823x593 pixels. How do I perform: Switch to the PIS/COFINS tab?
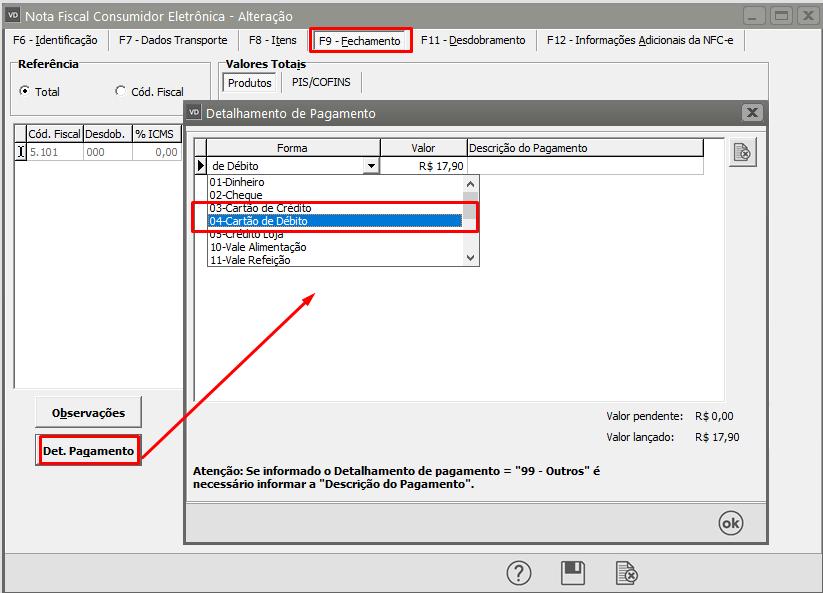[320, 83]
